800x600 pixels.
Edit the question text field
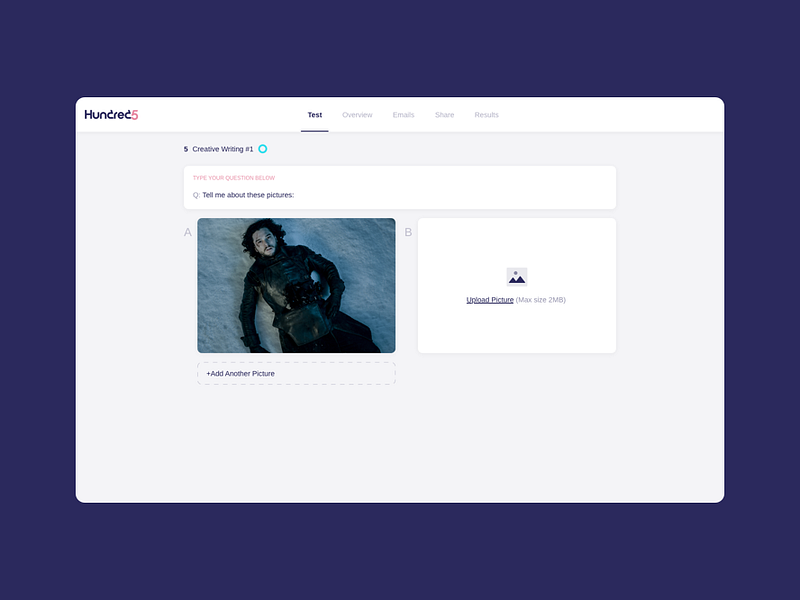[399, 195]
